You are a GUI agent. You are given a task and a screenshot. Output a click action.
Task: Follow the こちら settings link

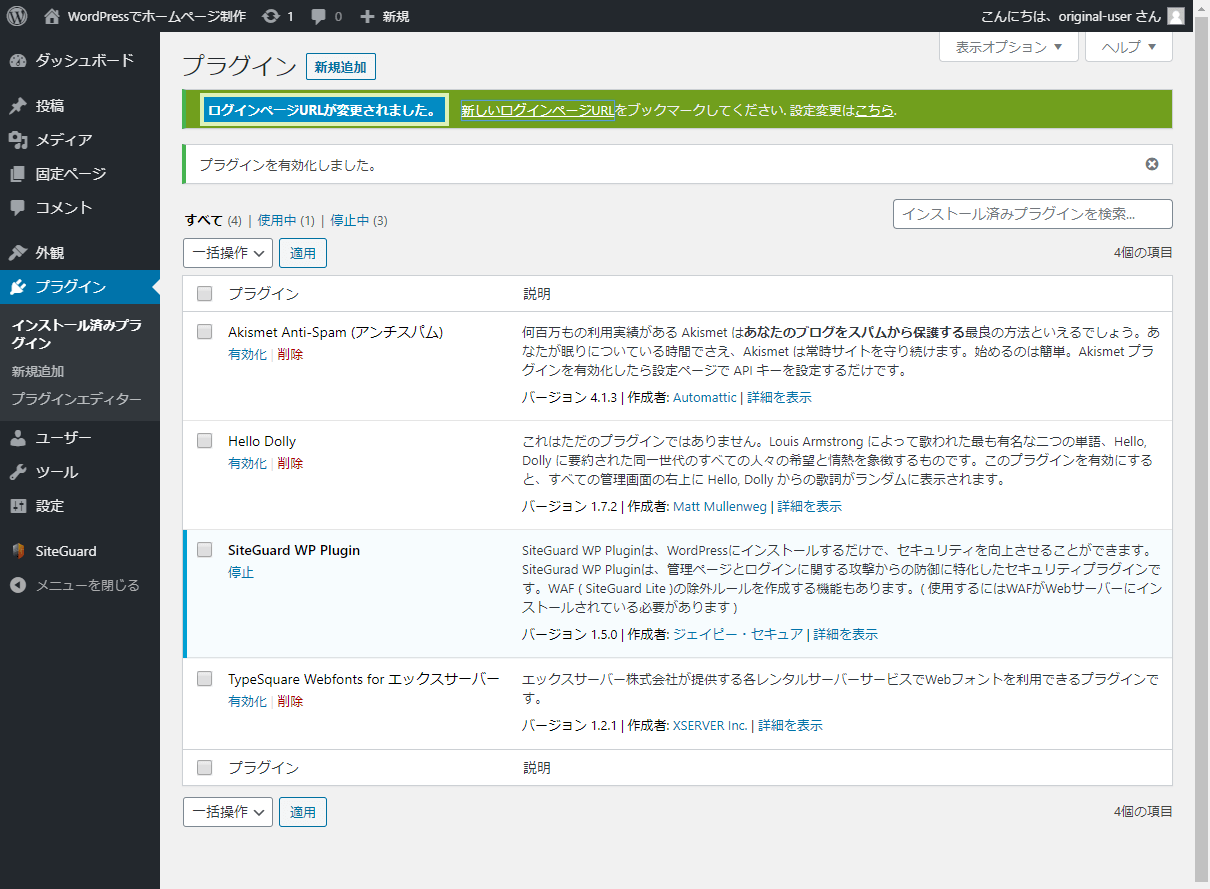pyautogui.click(x=875, y=110)
